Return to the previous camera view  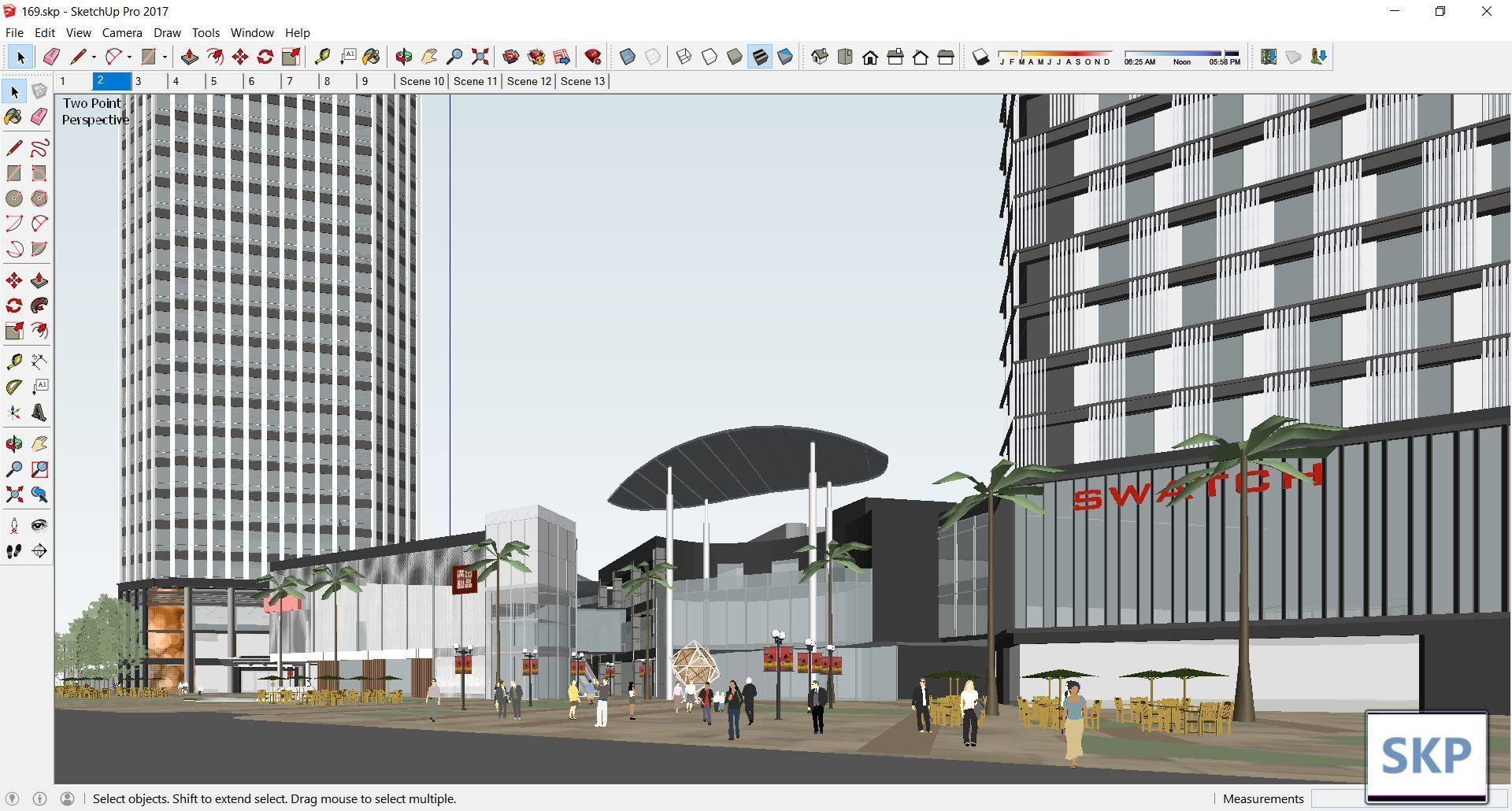(39, 494)
